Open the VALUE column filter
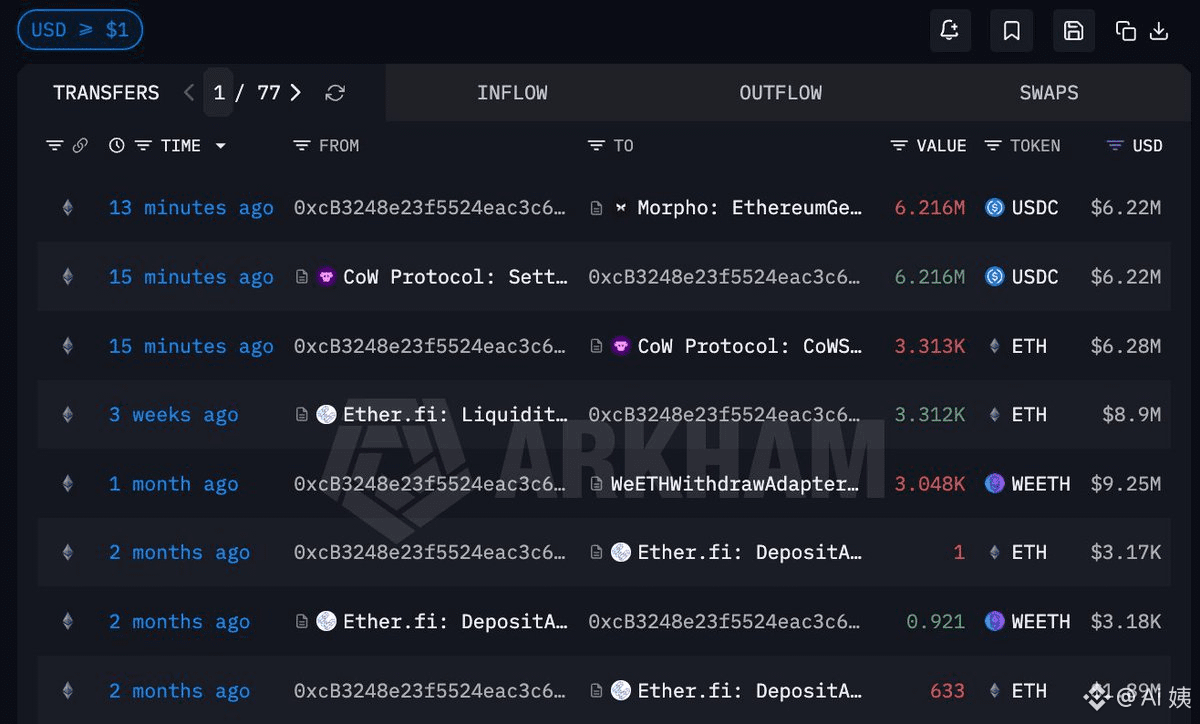 click(899, 146)
